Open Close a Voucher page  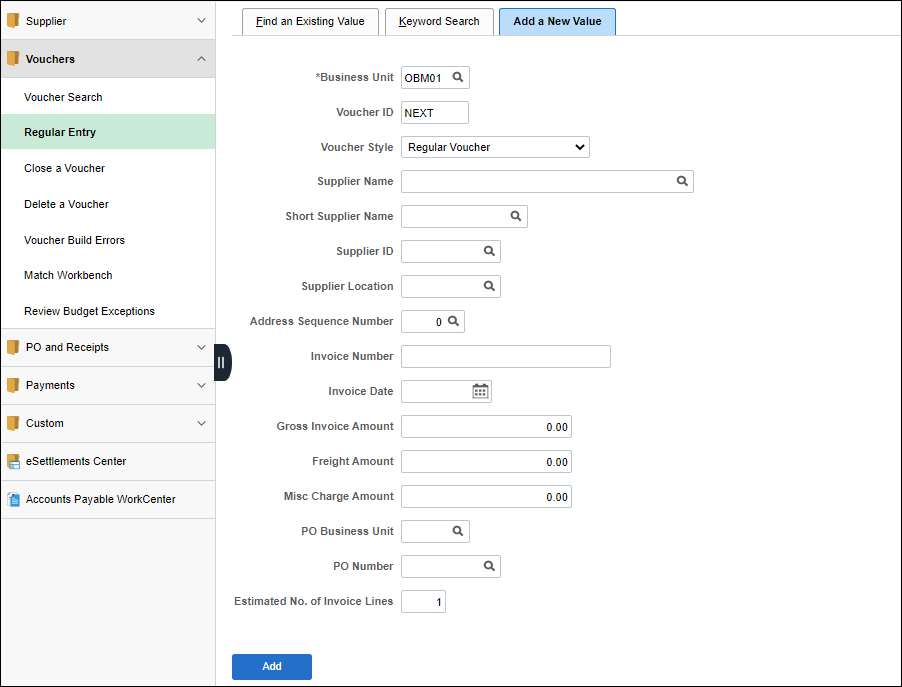coord(64,168)
